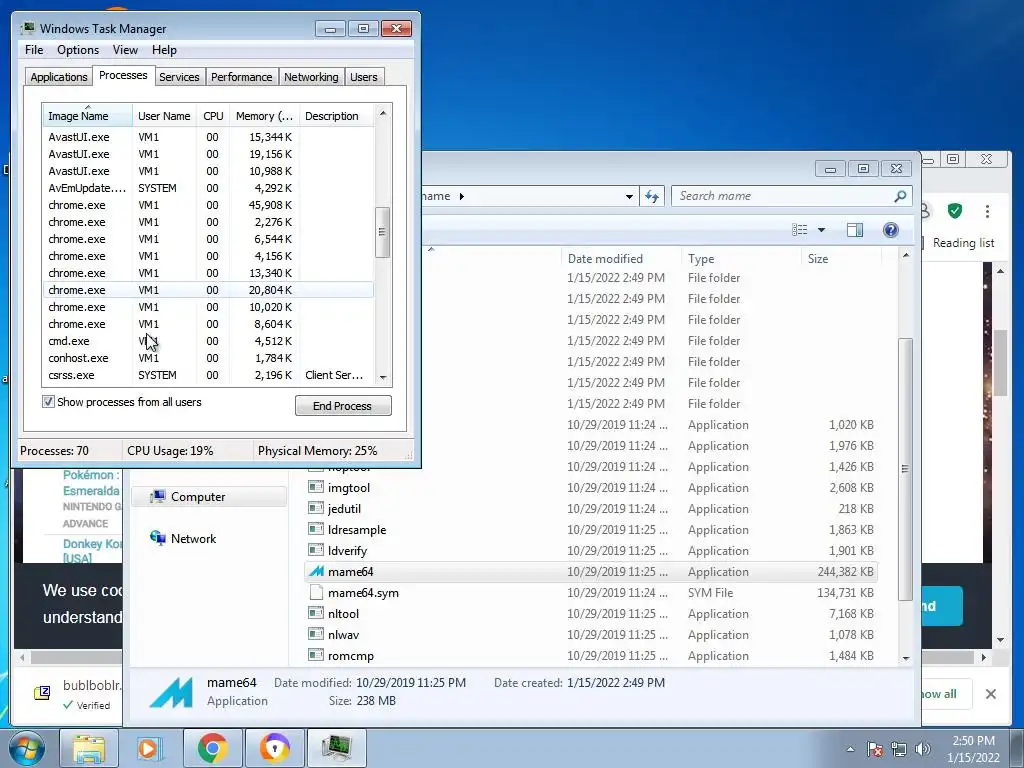Click Explorer address bar refresh button
Image resolution: width=1024 pixels, height=768 pixels.
pyautogui.click(x=652, y=196)
